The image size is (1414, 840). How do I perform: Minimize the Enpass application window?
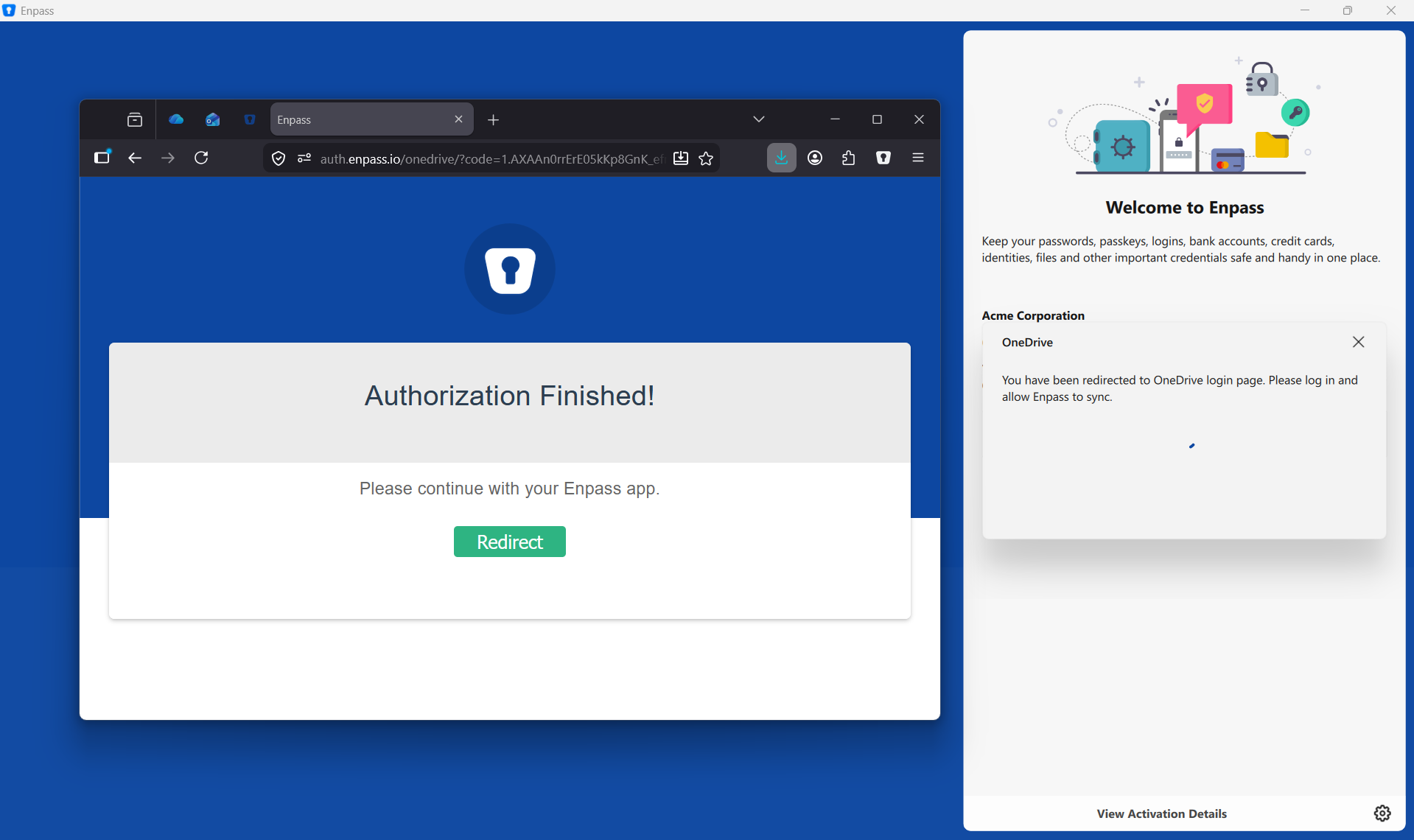[1305, 10]
